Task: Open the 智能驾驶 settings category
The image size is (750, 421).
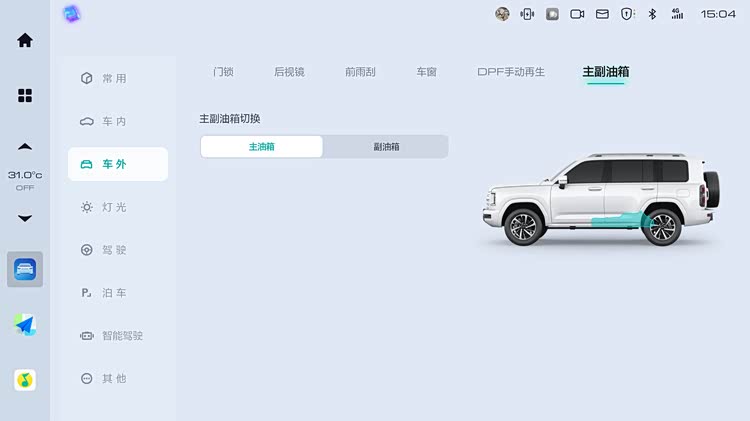Action: [x=122, y=336]
